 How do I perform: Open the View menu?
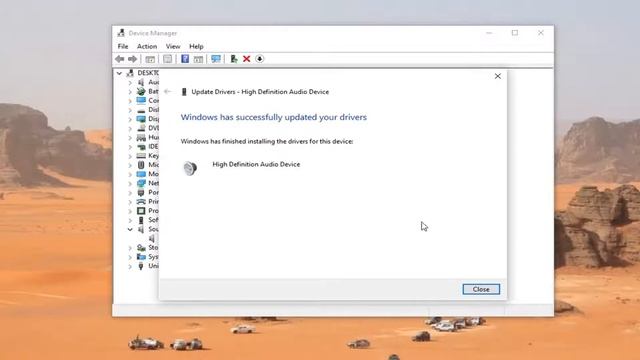click(x=173, y=47)
